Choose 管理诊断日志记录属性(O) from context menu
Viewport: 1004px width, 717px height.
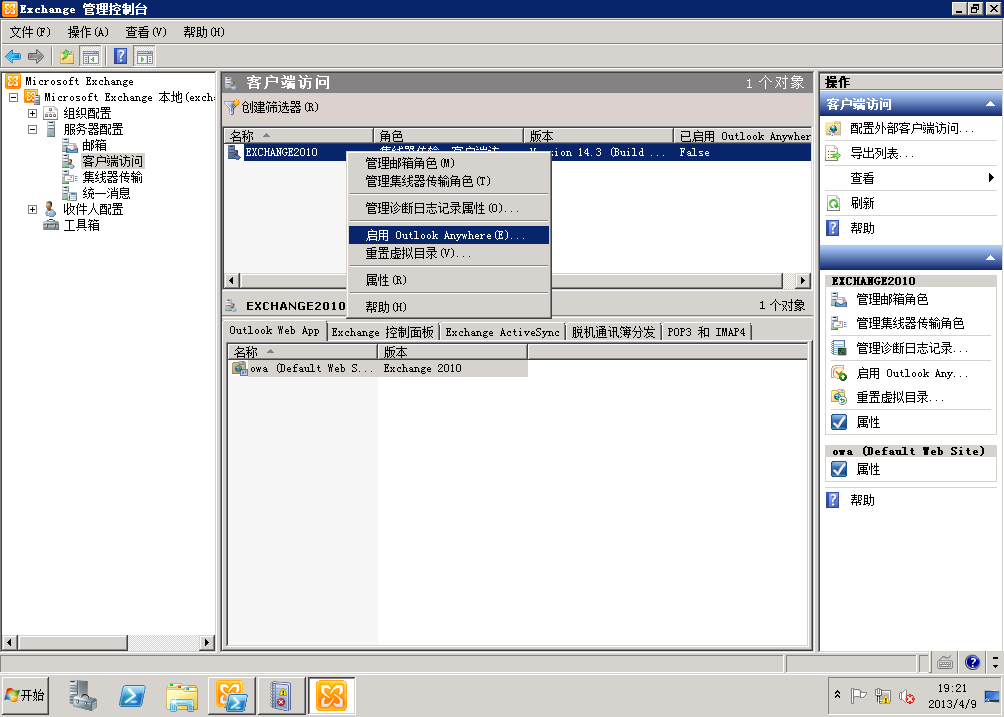(449, 208)
